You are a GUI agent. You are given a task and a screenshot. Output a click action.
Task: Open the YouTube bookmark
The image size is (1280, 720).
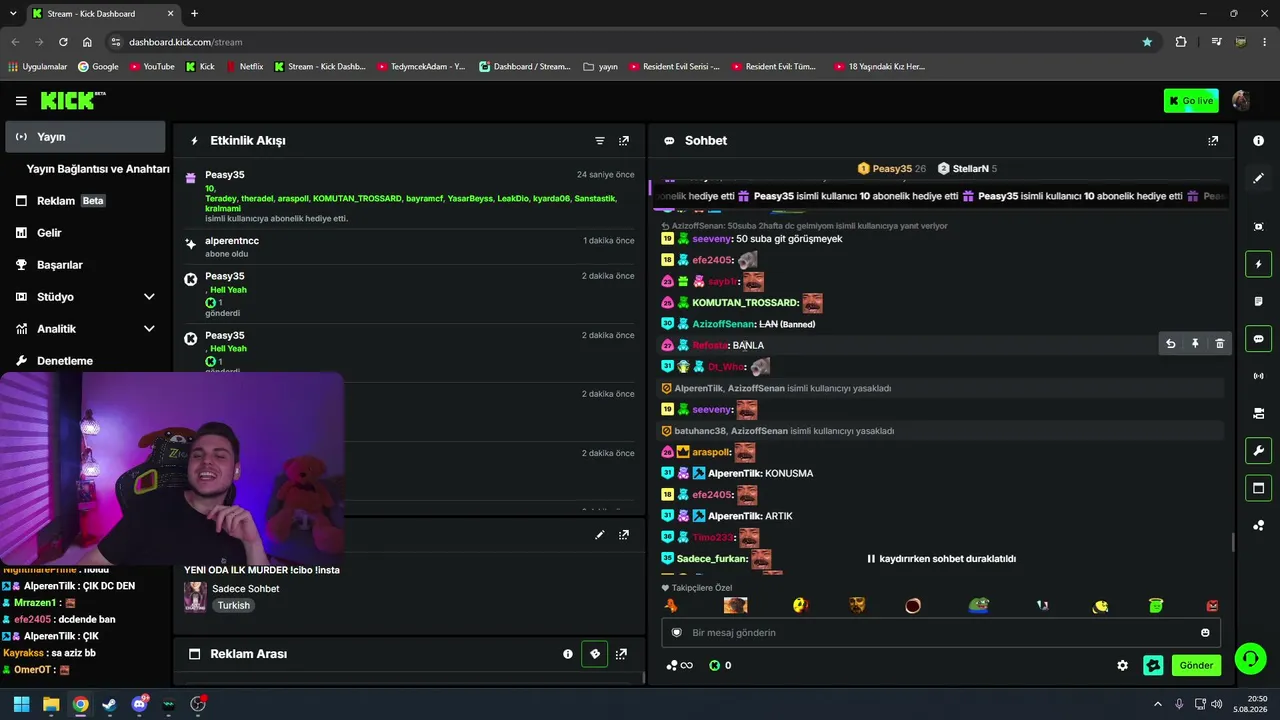151,67
